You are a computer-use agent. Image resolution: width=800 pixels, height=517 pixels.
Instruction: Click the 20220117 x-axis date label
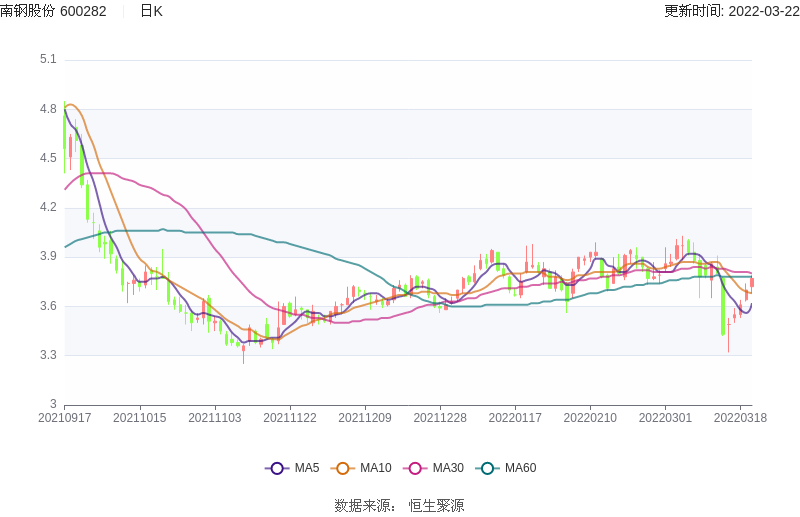515,417
